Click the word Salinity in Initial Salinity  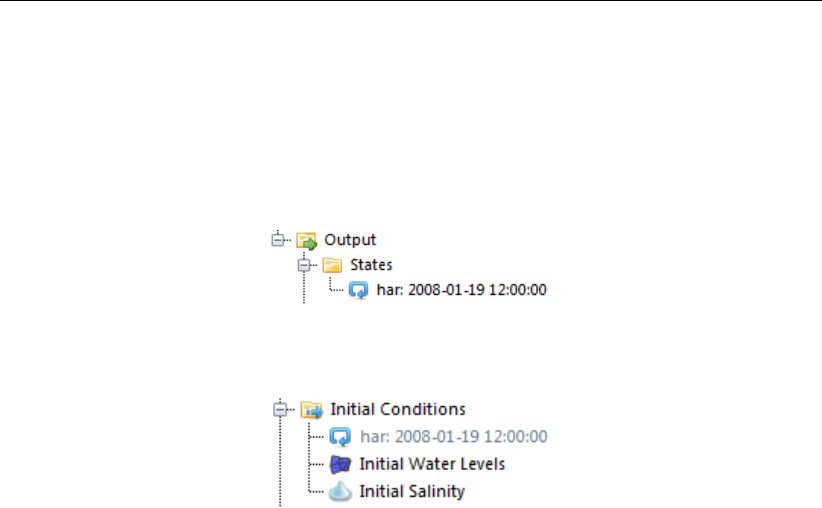tap(439, 492)
